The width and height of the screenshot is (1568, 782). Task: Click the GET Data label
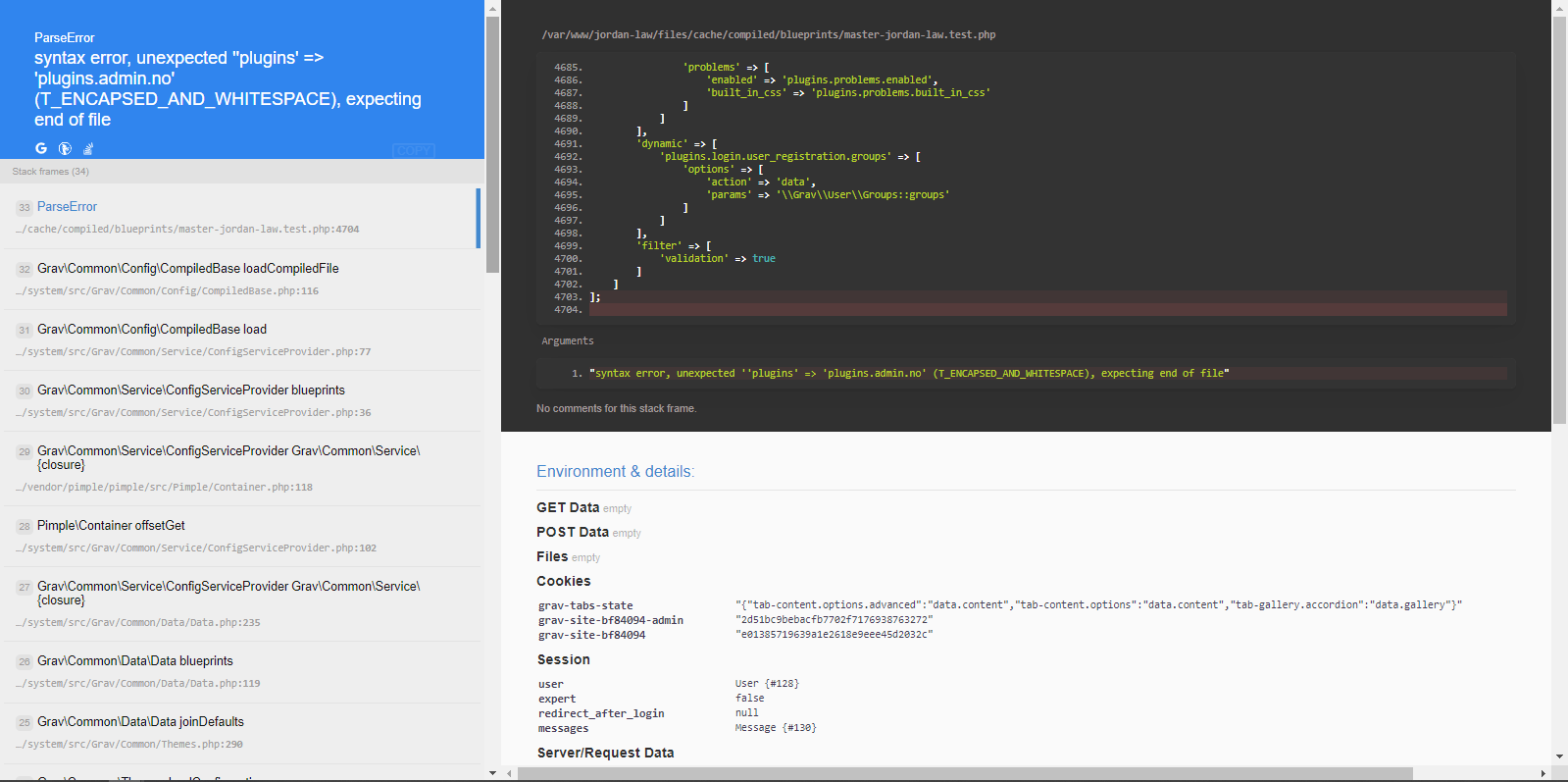click(x=568, y=507)
